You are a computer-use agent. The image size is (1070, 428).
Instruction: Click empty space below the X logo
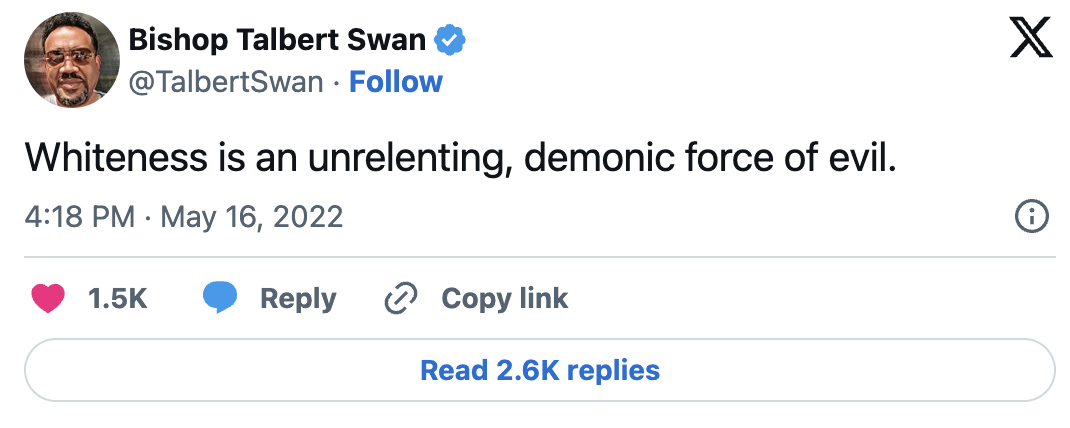coord(1028,120)
